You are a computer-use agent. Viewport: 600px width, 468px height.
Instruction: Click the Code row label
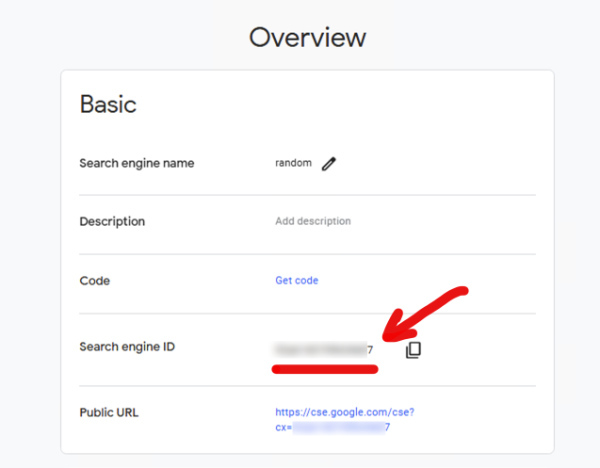[x=94, y=281]
